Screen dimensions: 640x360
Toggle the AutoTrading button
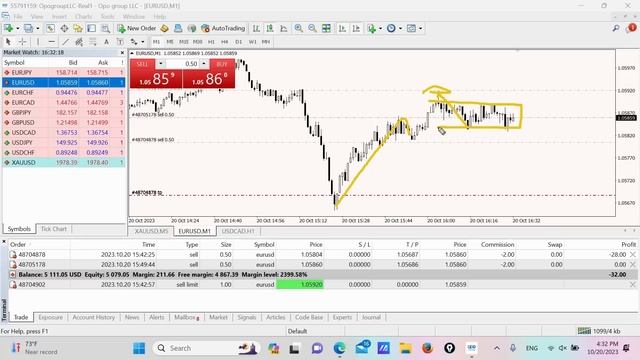coord(223,28)
